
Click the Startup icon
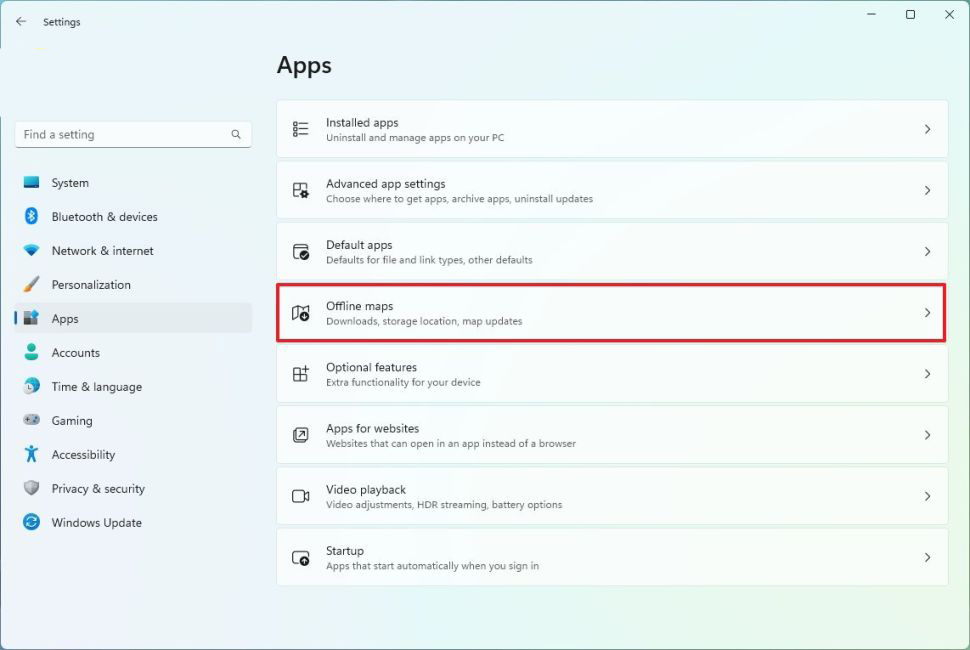pos(300,558)
